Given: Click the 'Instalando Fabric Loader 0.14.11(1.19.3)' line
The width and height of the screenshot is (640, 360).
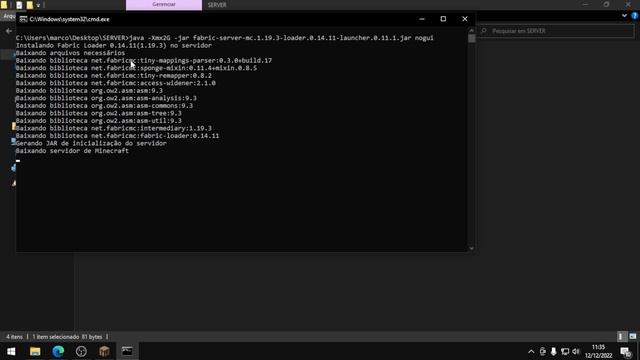Looking at the screenshot, I should tap(113, 45).
